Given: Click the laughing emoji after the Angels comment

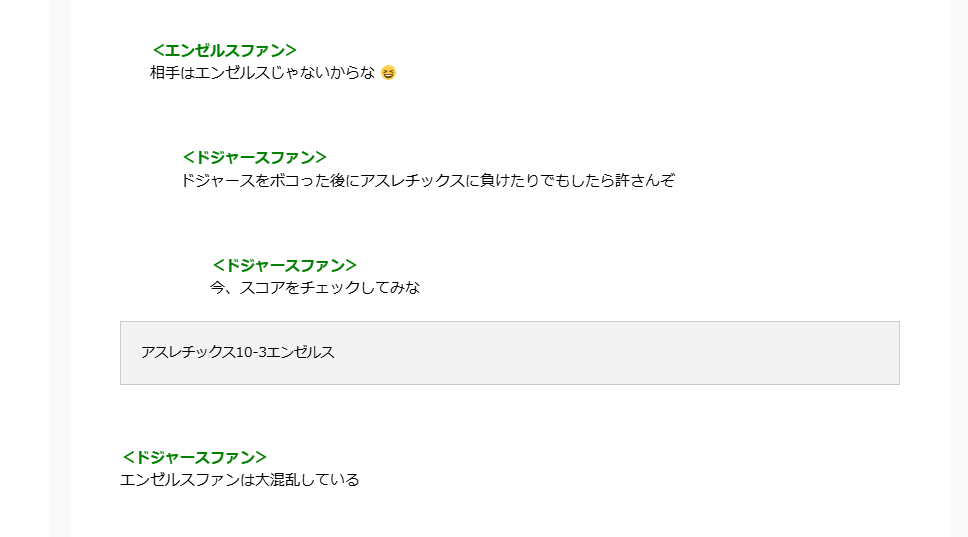Looking at the screenshot, I should 388,73.
